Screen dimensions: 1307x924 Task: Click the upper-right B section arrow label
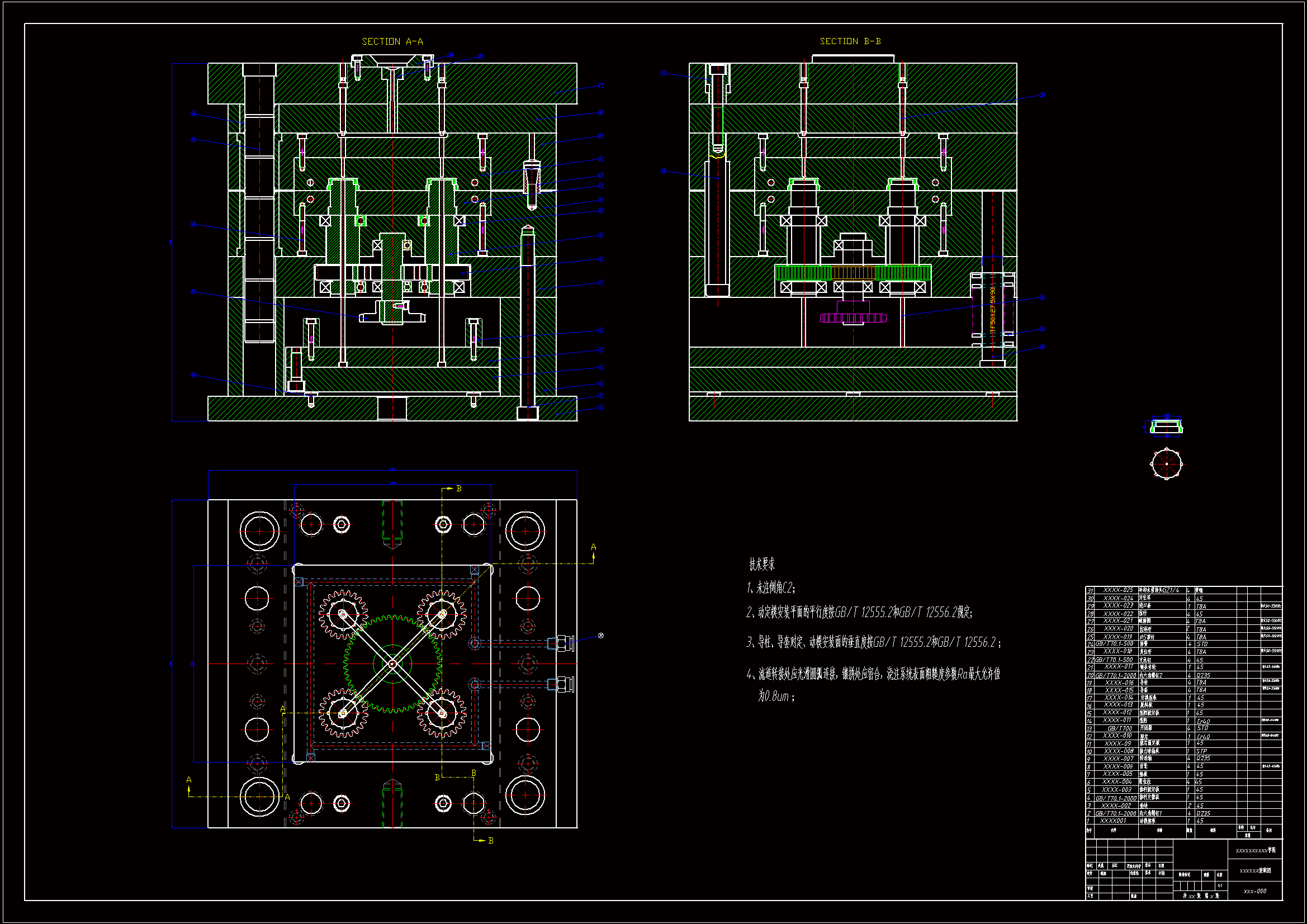point(459,489)
